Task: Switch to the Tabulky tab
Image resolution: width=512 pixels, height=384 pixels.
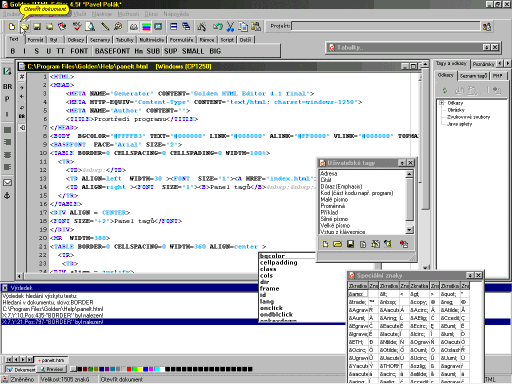Action: point(124,40)
